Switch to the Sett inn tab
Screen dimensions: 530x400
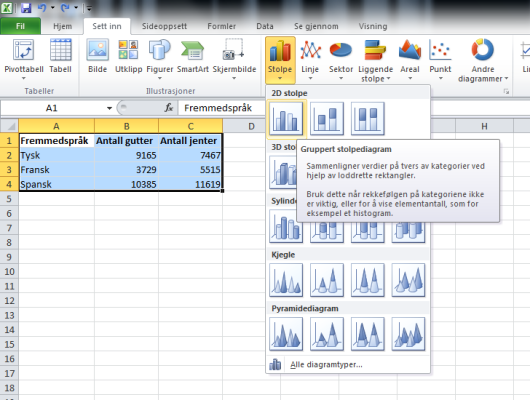(x=107, y=26)
